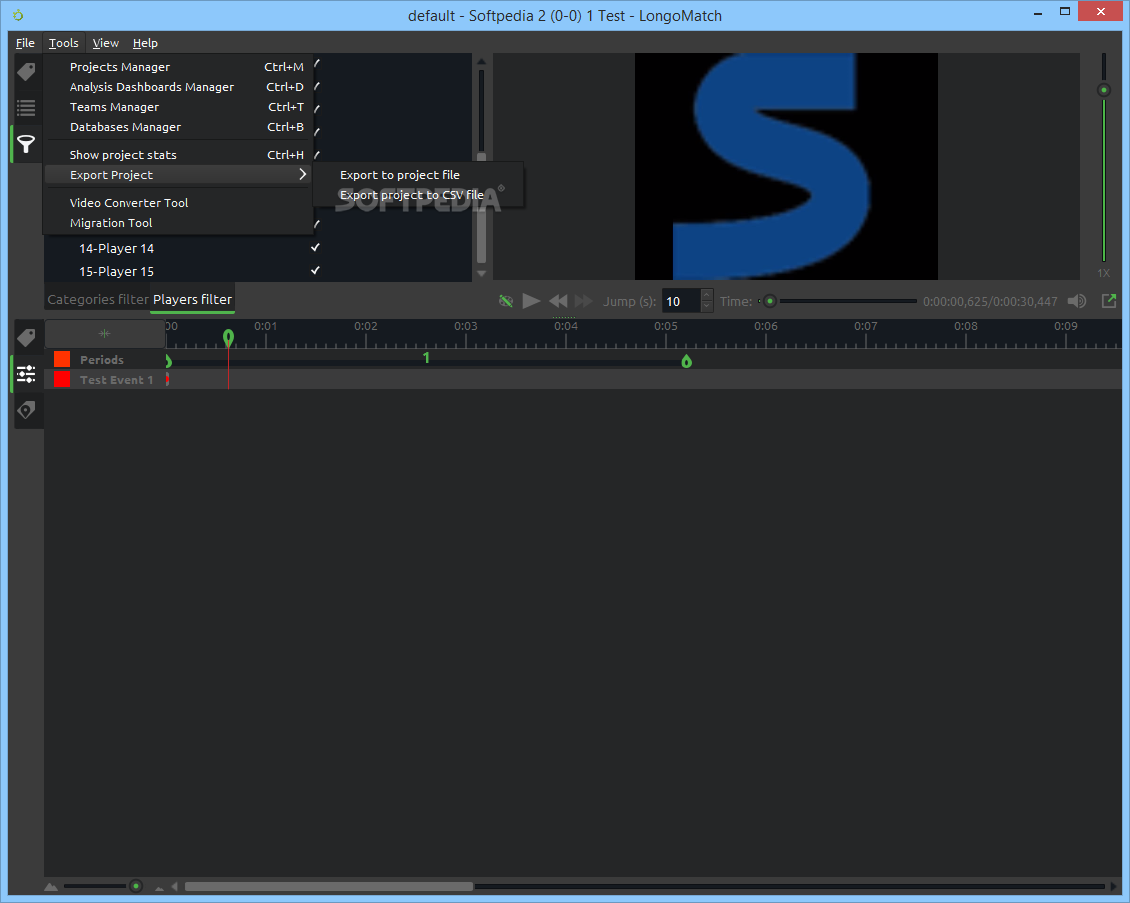Choose Export project to CSV file
Viewport: 1130px width, 903px height.
418,195
